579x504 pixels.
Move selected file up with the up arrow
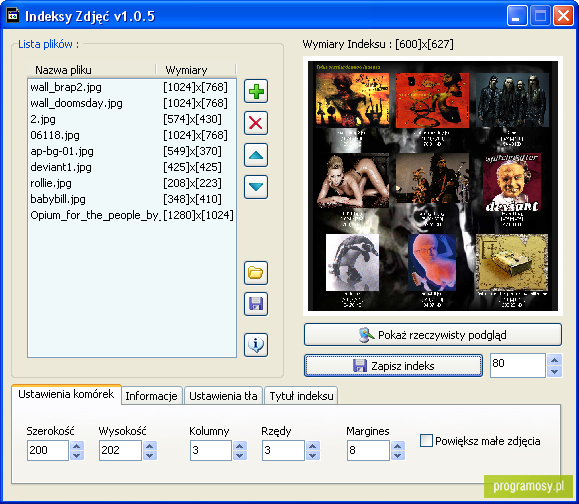(256, 155)
